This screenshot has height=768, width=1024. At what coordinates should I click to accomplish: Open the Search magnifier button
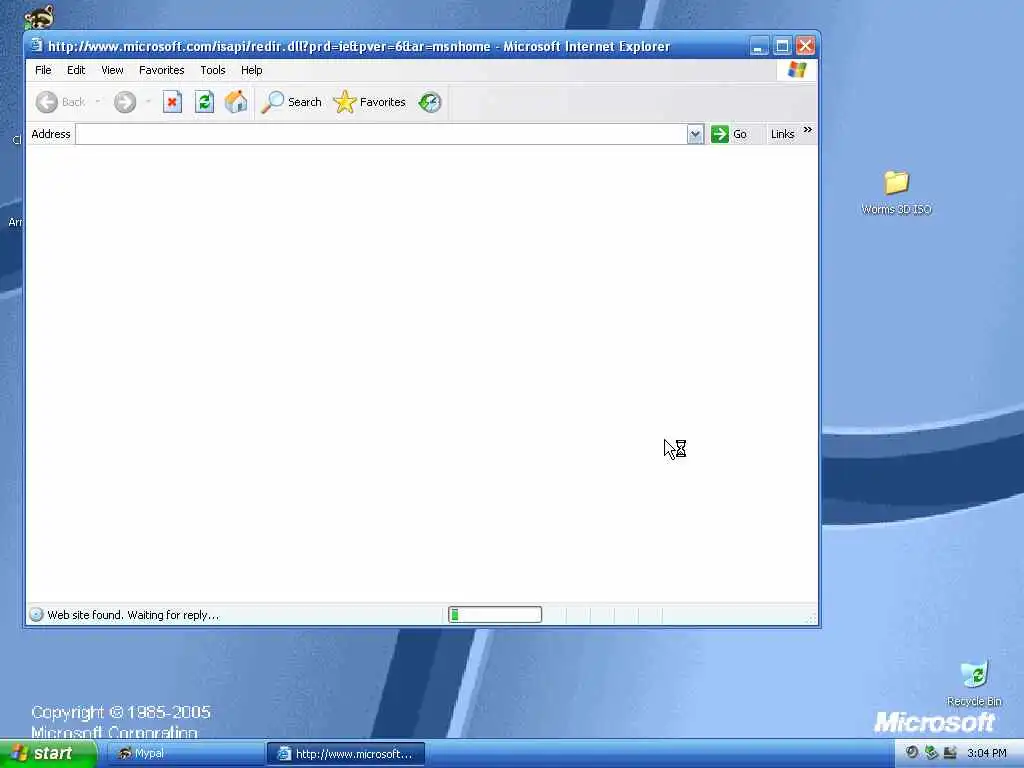[291, 102]
